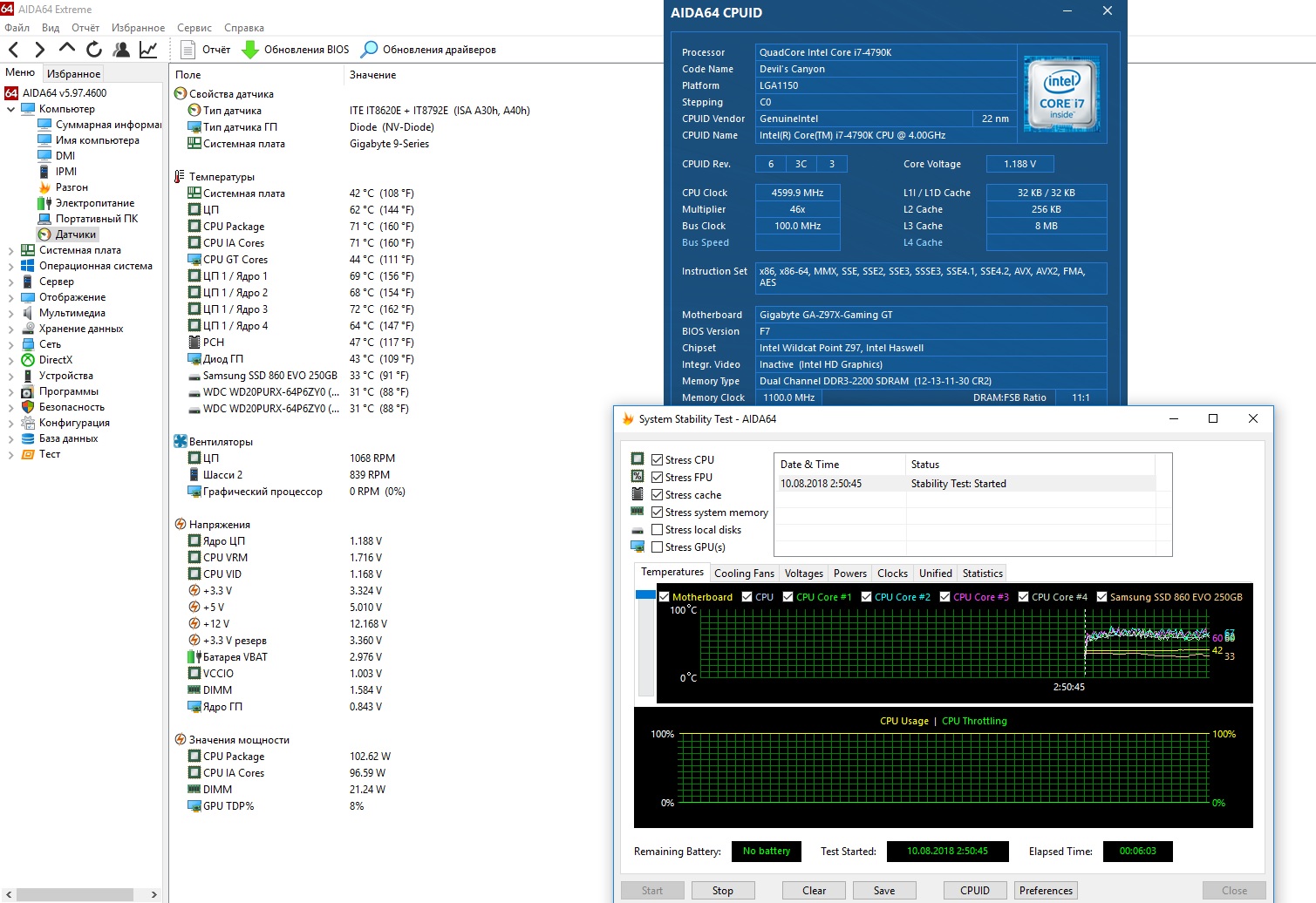Select the Операционная система Windows icon item
The image size is (1316, 903).
pyautogui.click(x=28, y=266)
